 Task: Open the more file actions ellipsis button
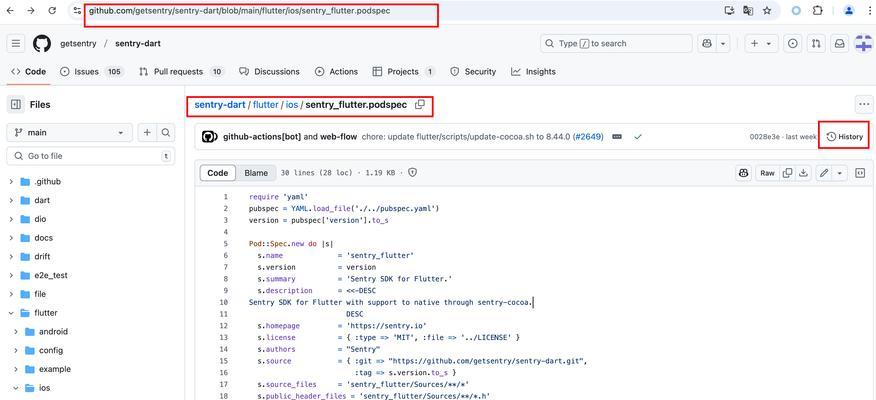(x=864, y=104)
